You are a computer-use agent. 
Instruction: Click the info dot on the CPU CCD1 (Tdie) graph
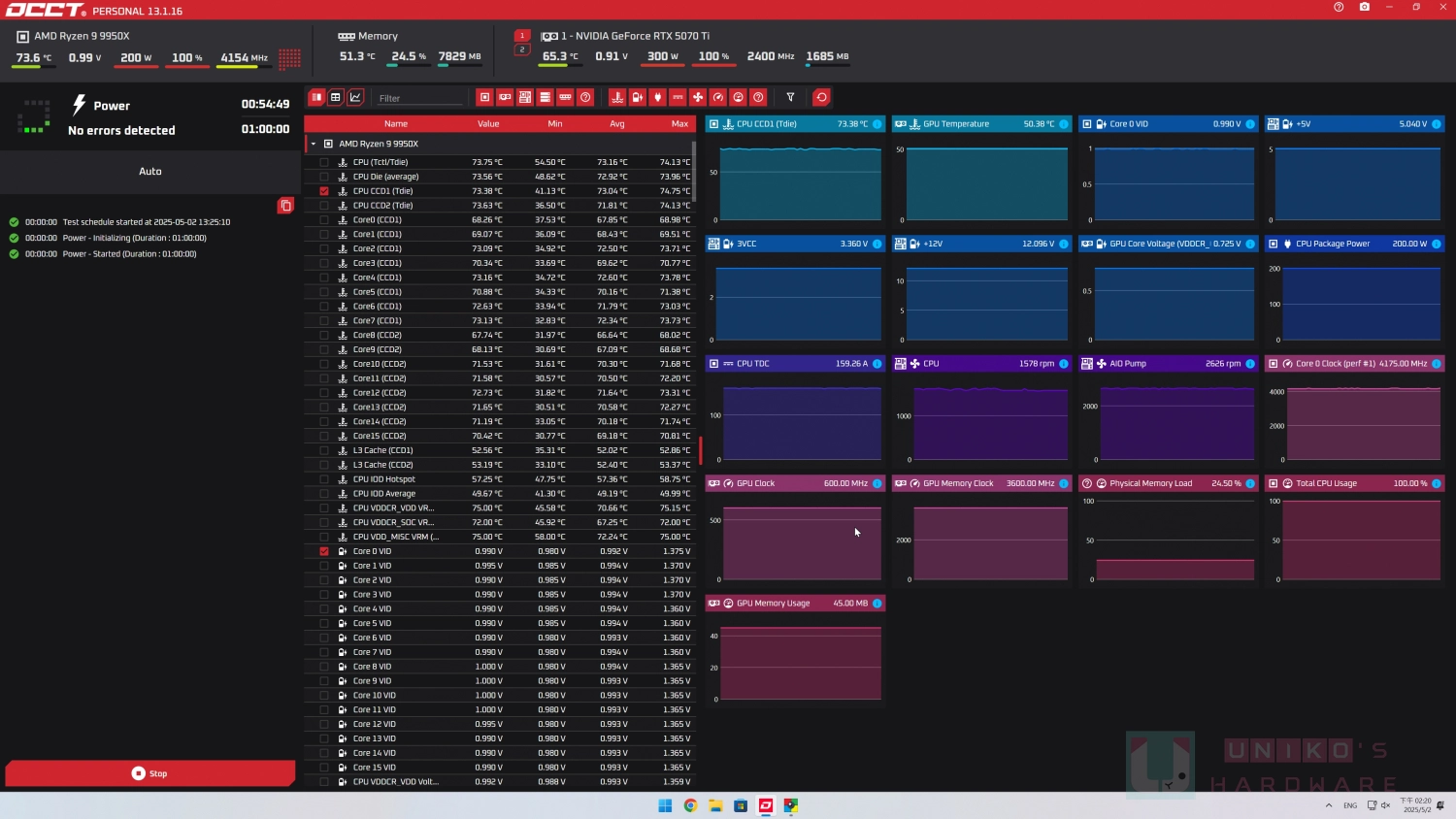tap(877, 124)
